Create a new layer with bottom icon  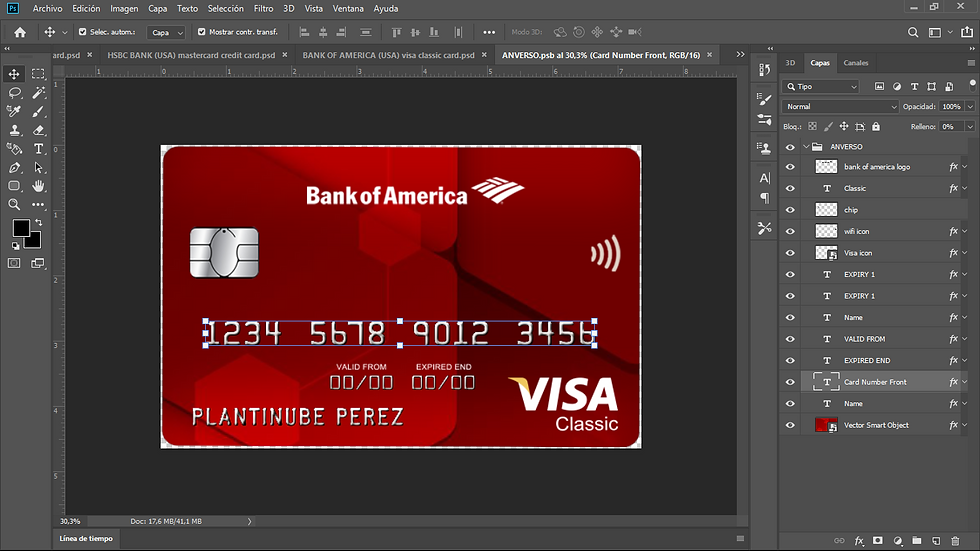936,540
